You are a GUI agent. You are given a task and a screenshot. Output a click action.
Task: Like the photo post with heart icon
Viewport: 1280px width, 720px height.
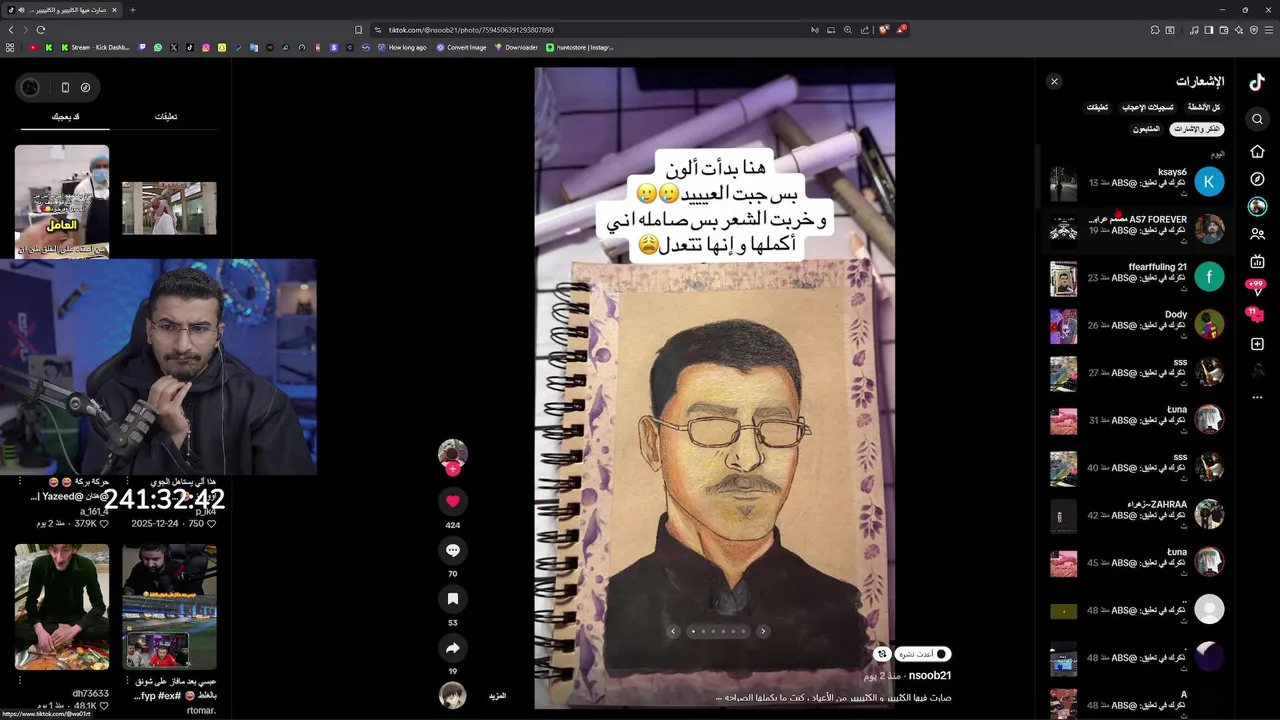(453, 501)
